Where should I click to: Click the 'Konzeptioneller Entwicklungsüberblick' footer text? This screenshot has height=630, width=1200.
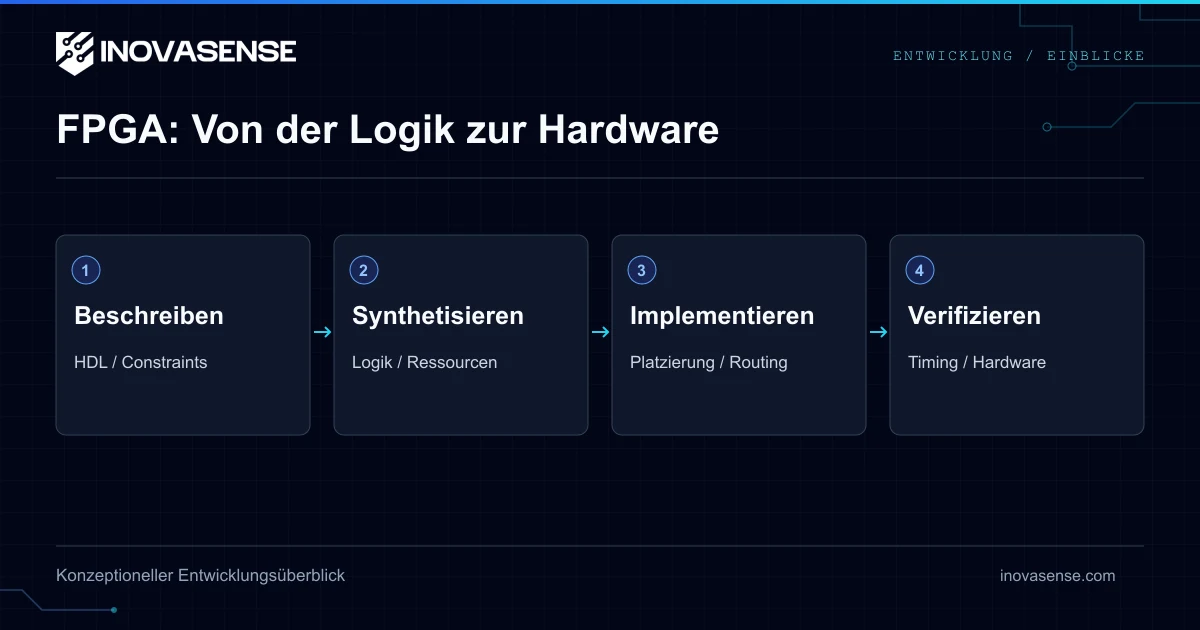coord(201,576)
